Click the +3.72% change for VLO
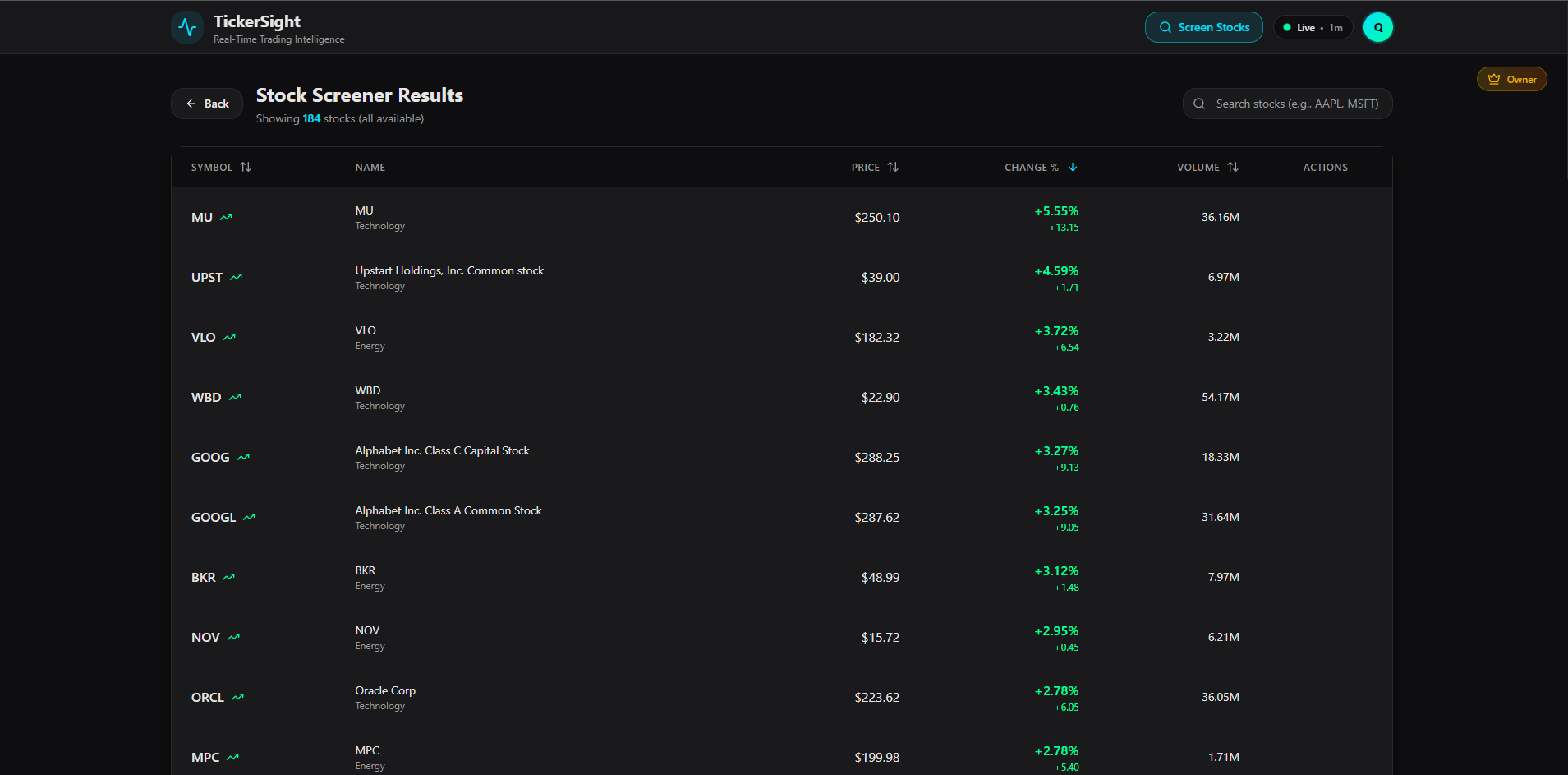 [x=1056, y=331]
